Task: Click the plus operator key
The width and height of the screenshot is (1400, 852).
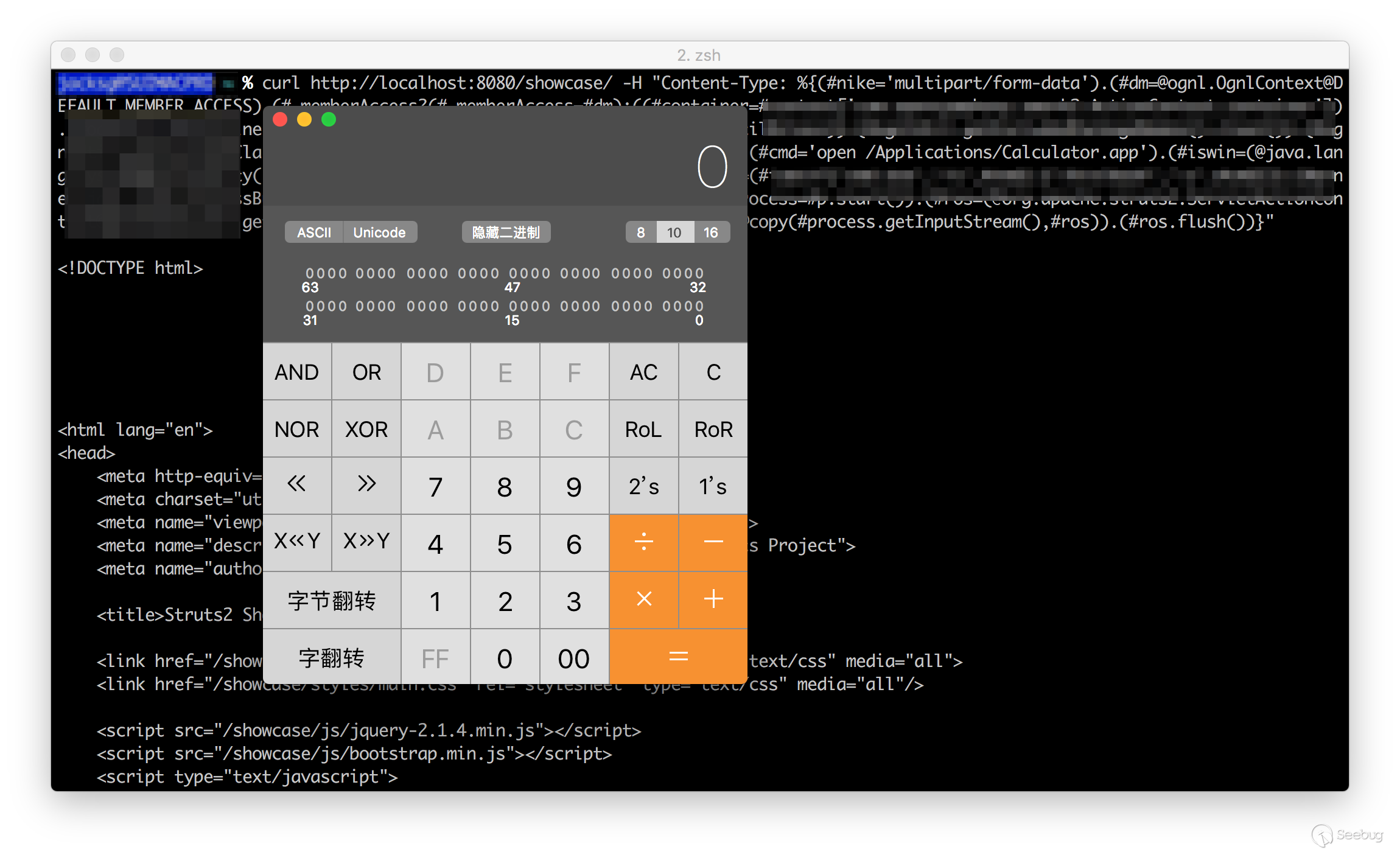Action: coord(713,599)
